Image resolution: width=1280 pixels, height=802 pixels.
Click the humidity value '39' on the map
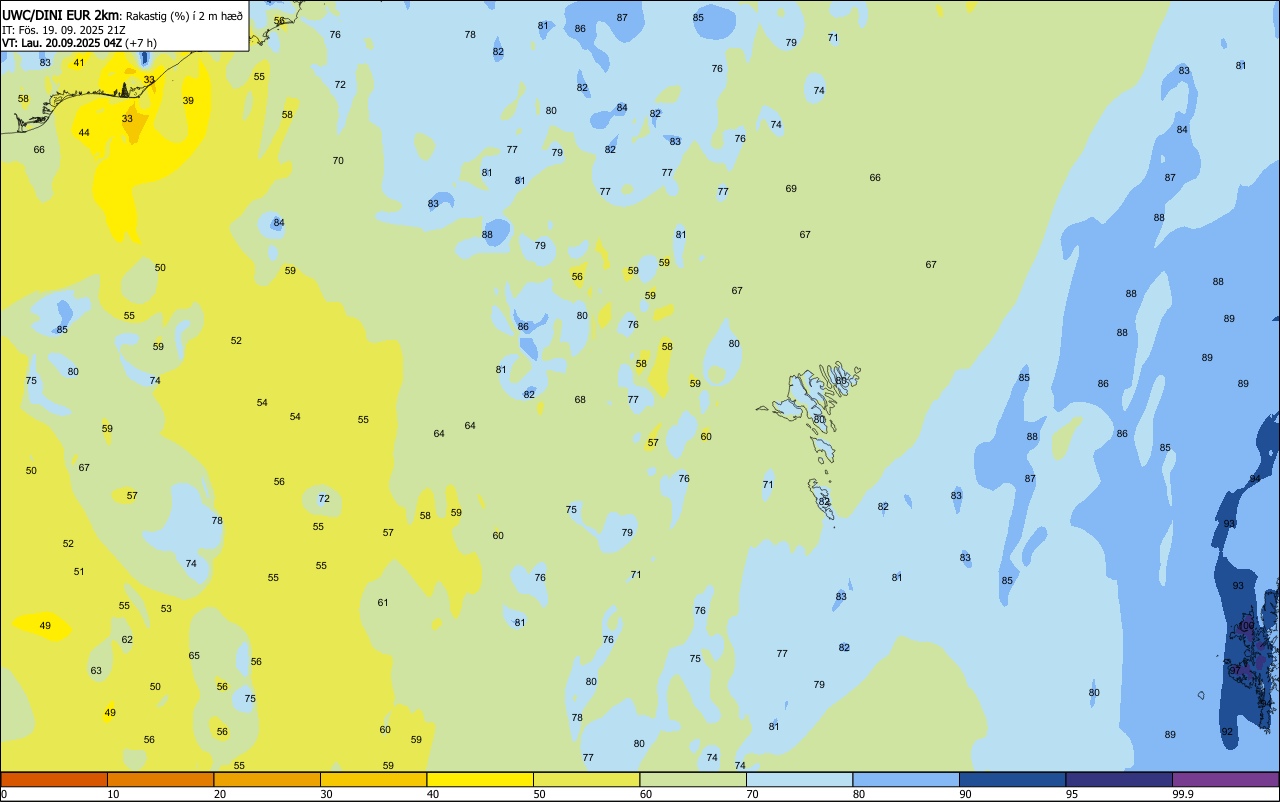pos(188,101)
